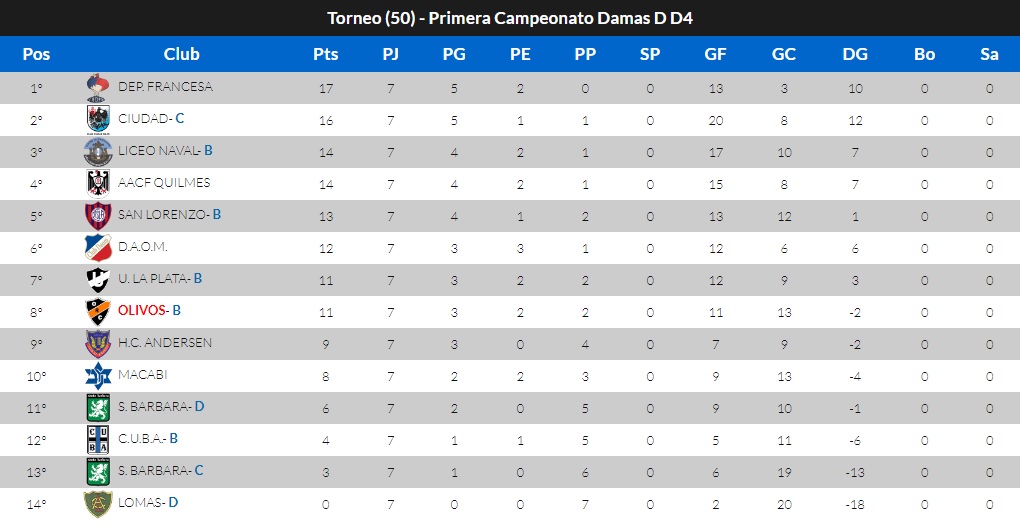Click the San Lorenzo club crest

(x=97, y=216)
